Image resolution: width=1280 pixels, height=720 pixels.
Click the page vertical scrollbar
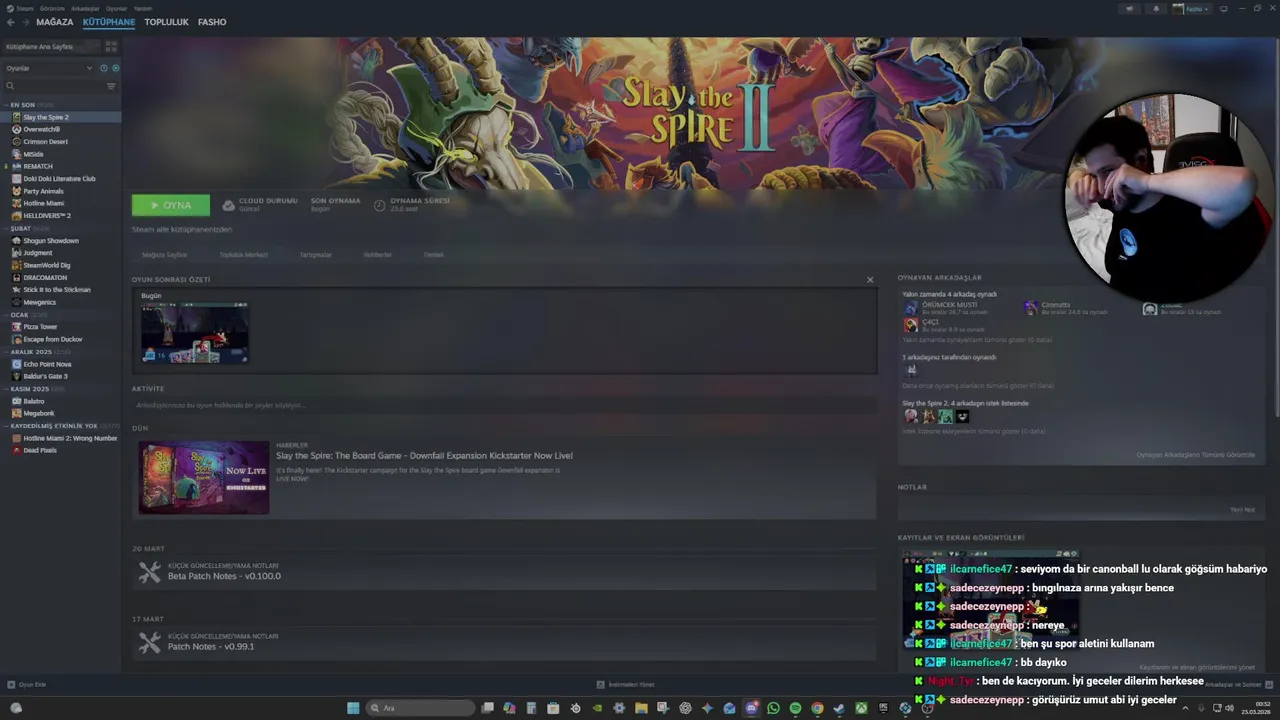point(1276,230)
